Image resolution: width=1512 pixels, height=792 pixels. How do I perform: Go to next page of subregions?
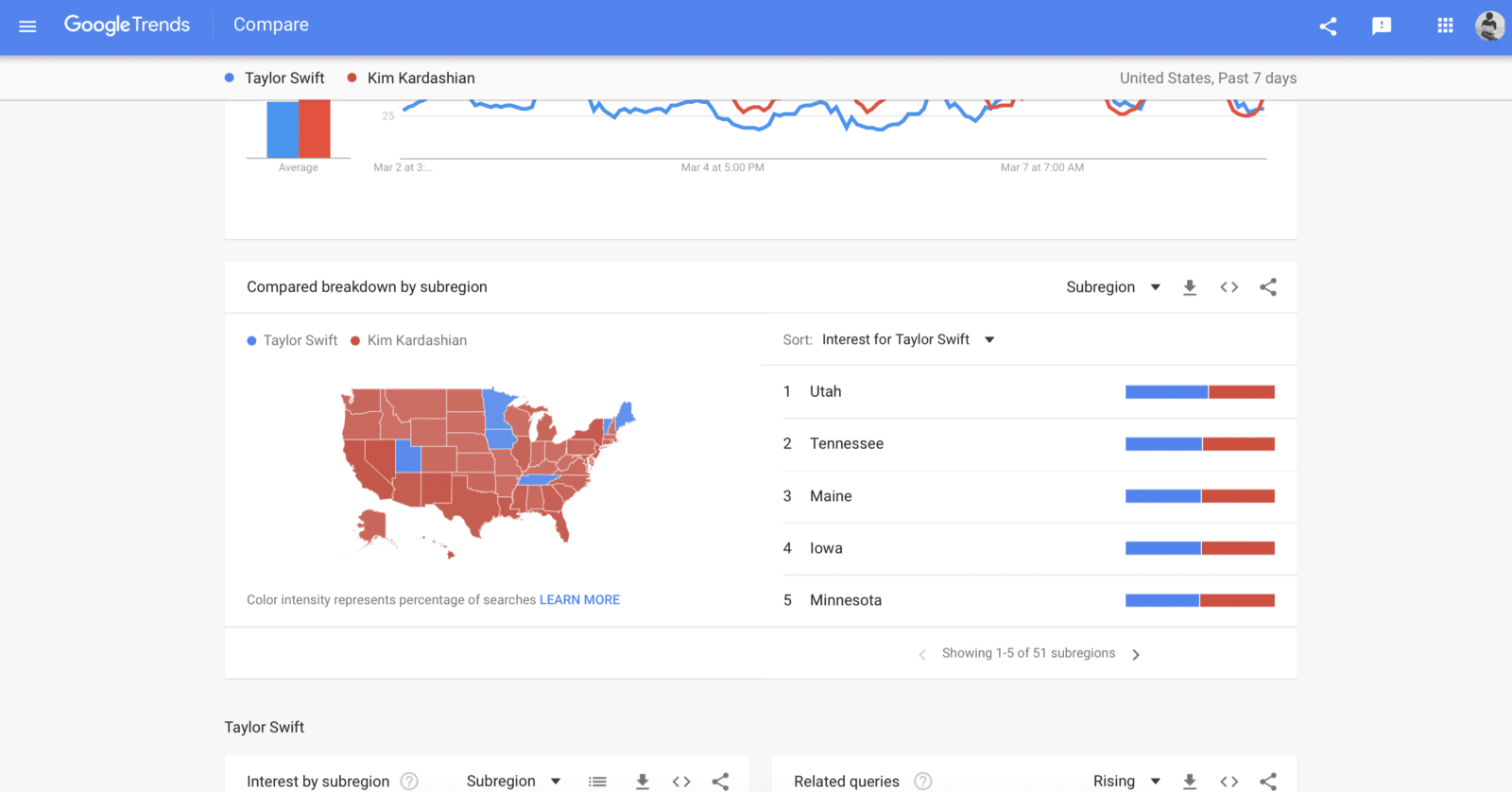[1136, 654]
